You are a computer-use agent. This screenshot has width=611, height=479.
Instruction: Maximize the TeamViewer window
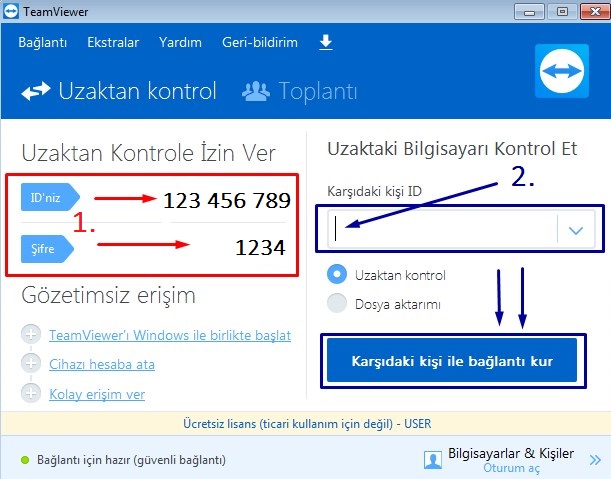pyautogui.click(x=562, y=12)
